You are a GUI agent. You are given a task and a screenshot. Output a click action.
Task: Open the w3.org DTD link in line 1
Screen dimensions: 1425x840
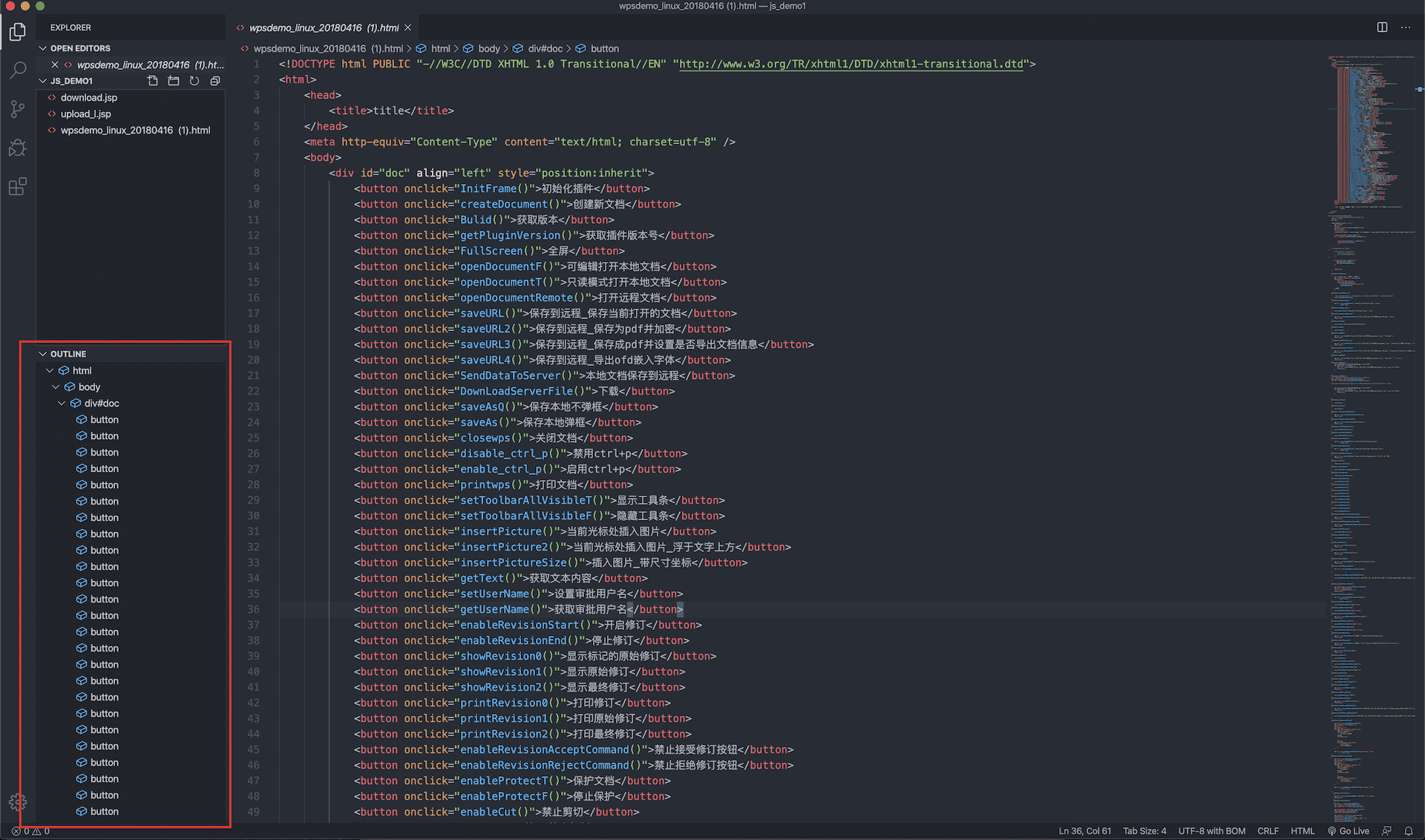point(851,64)
